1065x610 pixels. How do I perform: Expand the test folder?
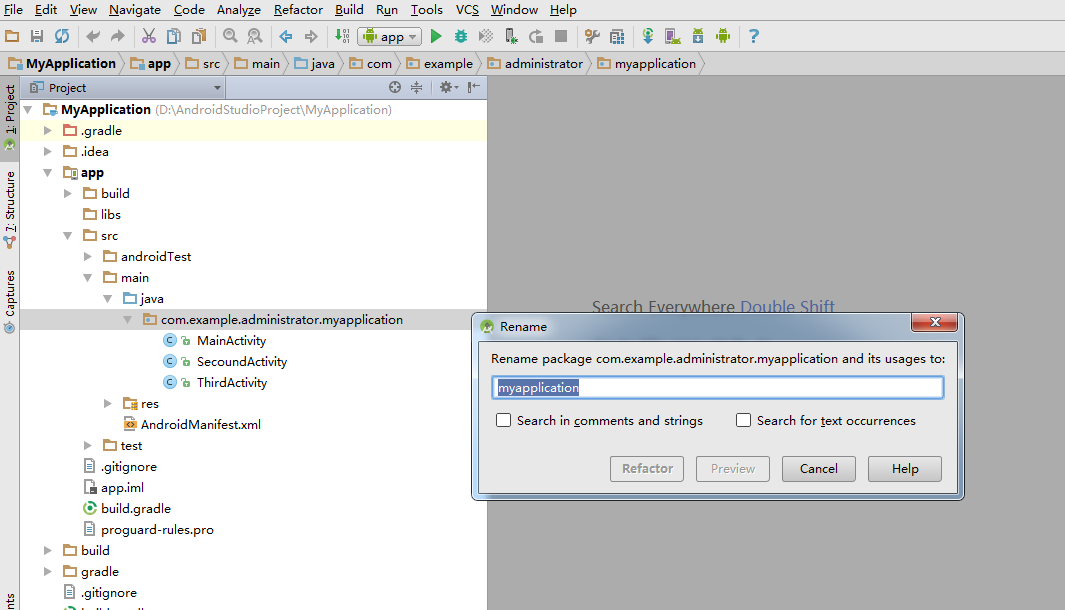coord(88,446)
